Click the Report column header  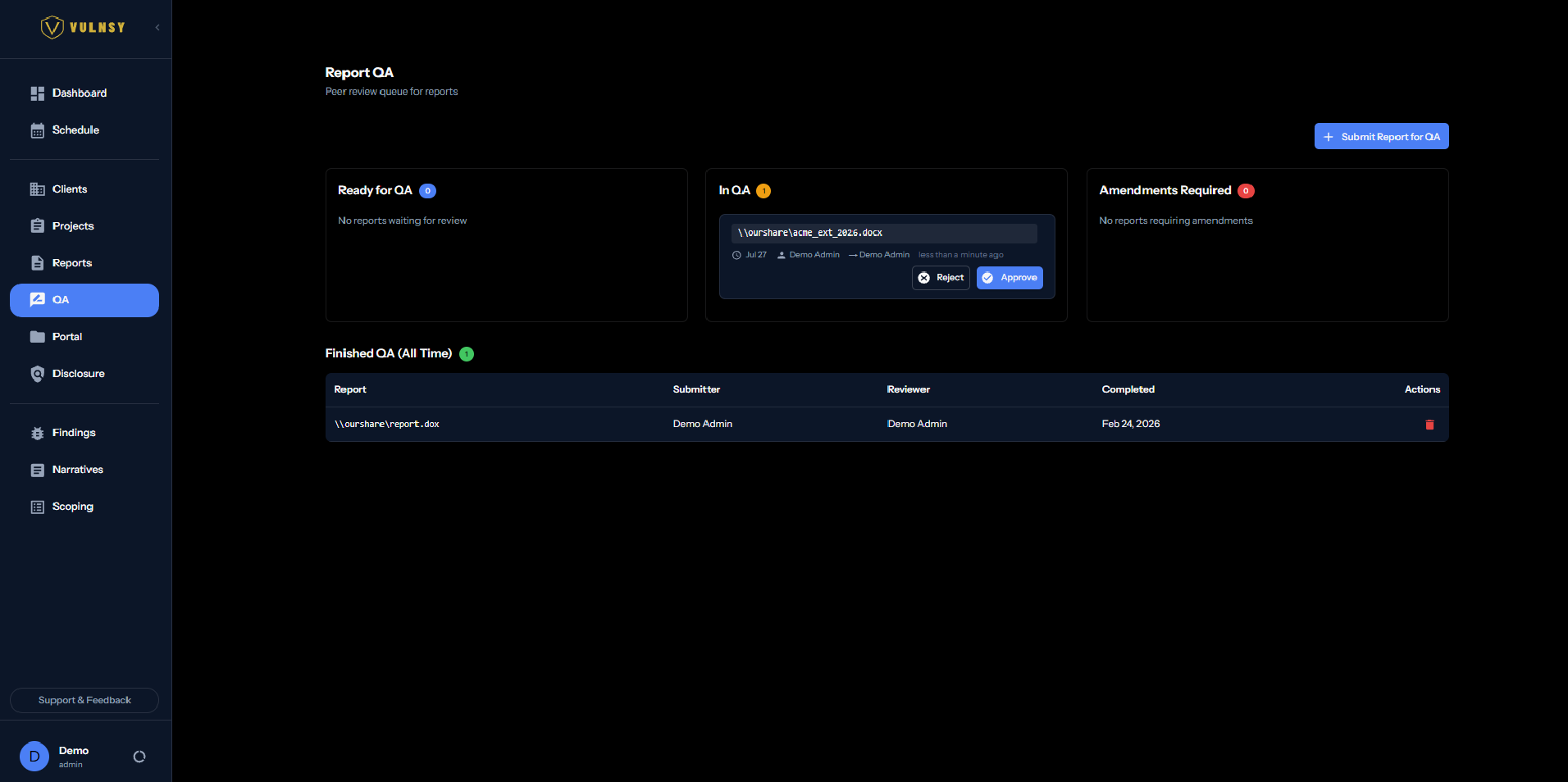coord(350,389)
